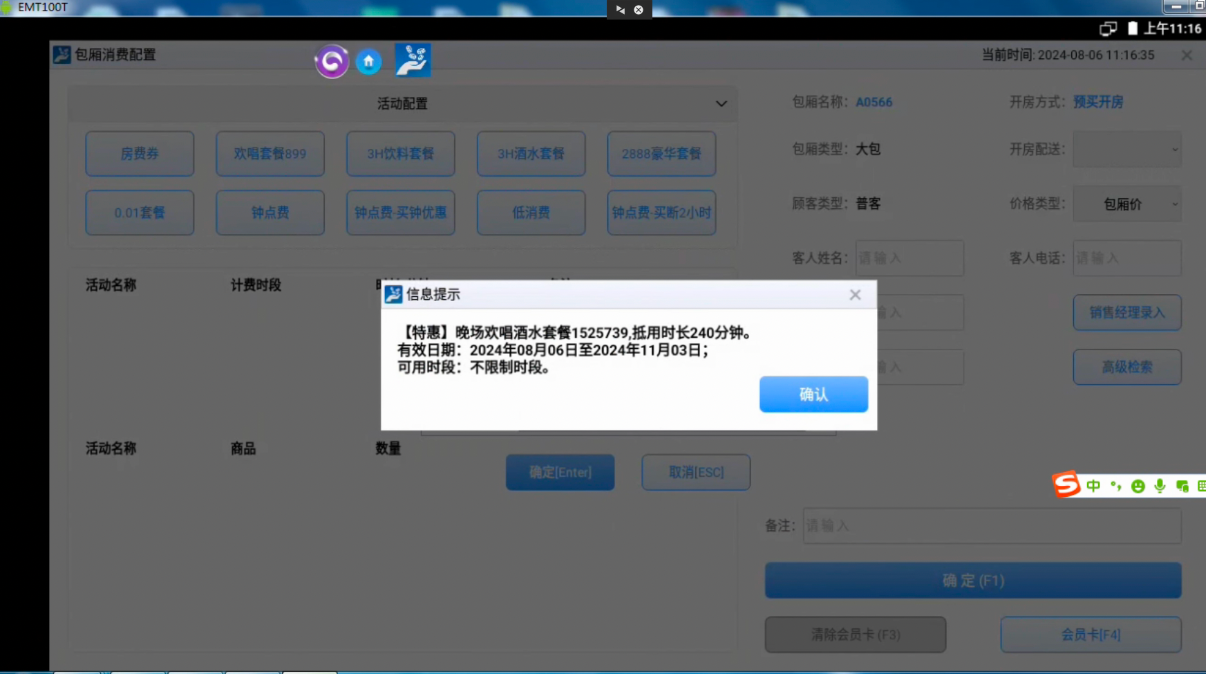
Task: Open the 价格类型 dropdown showing 包厢价
Action: [1127, 203]
